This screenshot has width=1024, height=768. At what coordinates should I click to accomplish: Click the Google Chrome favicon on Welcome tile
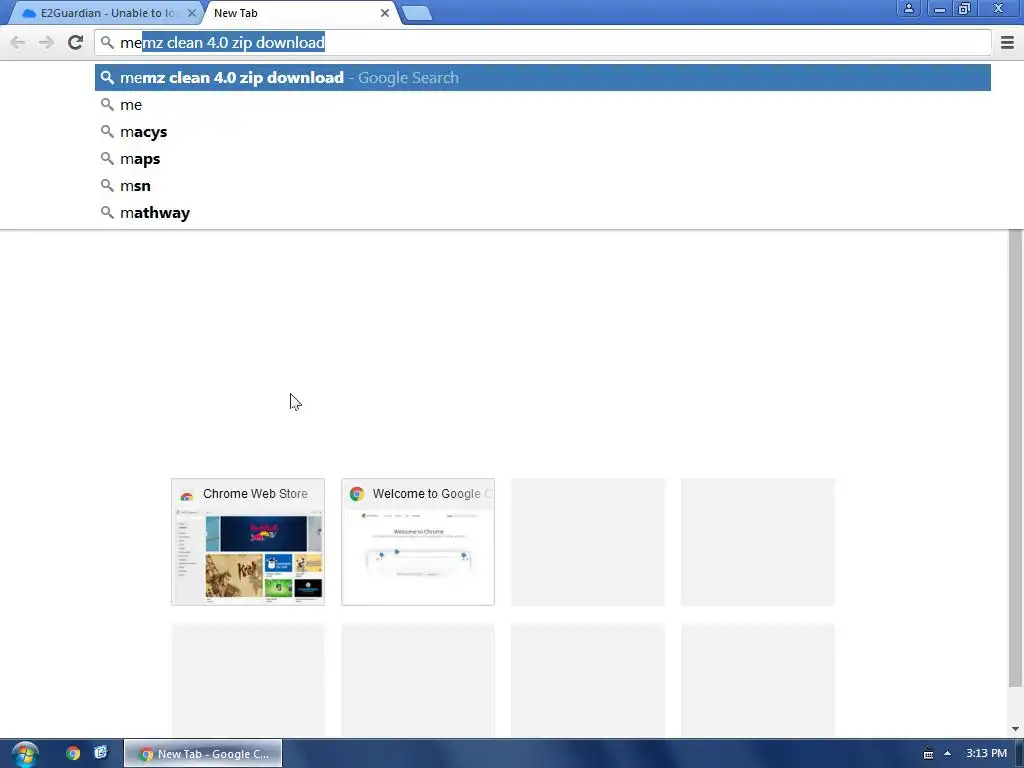pos(357,494)
